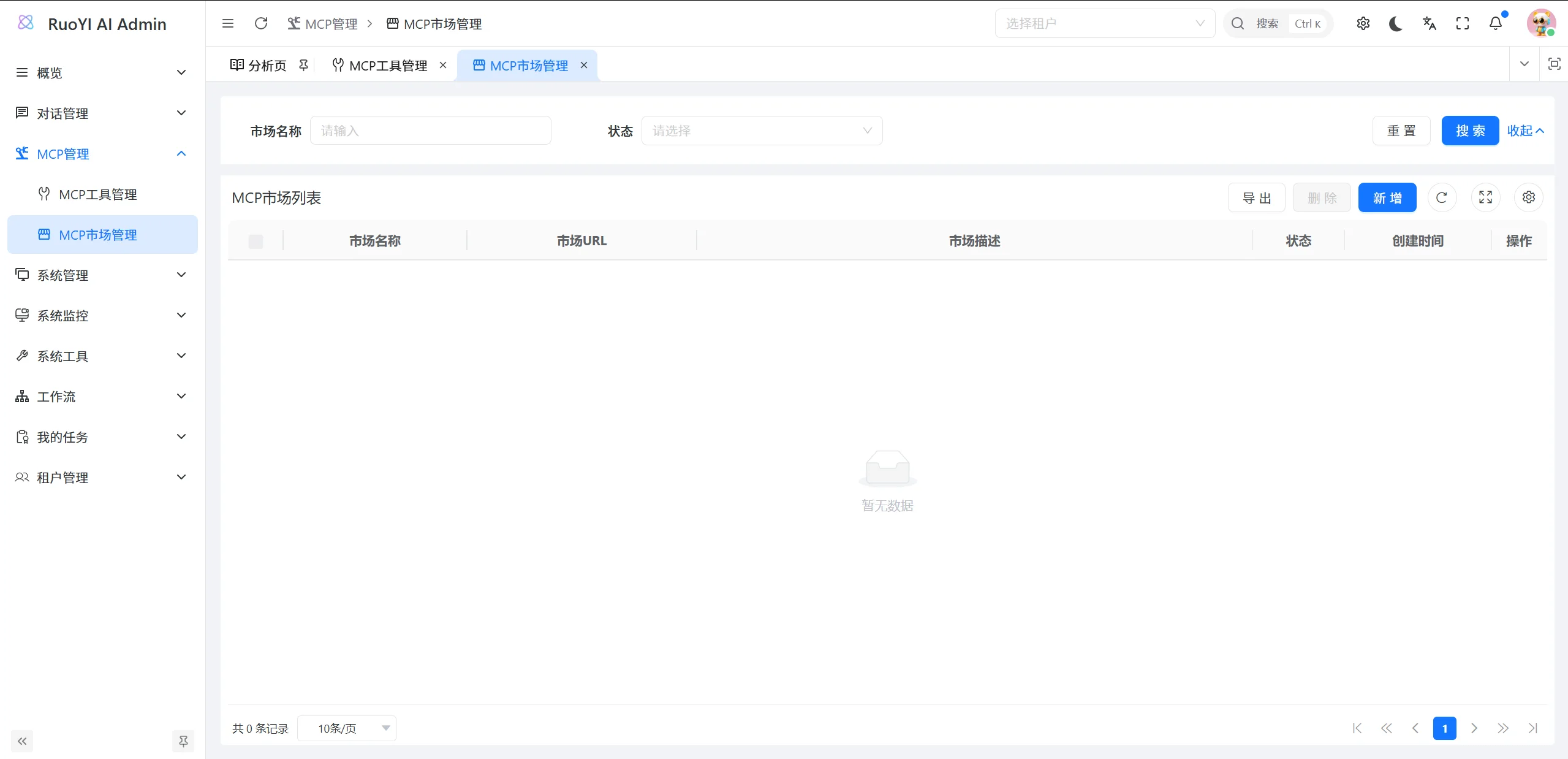Image resolution: width=1568 pixels, height=759 pixels.
Task: Click the 市场名称 input field
Action: point(430,130)
